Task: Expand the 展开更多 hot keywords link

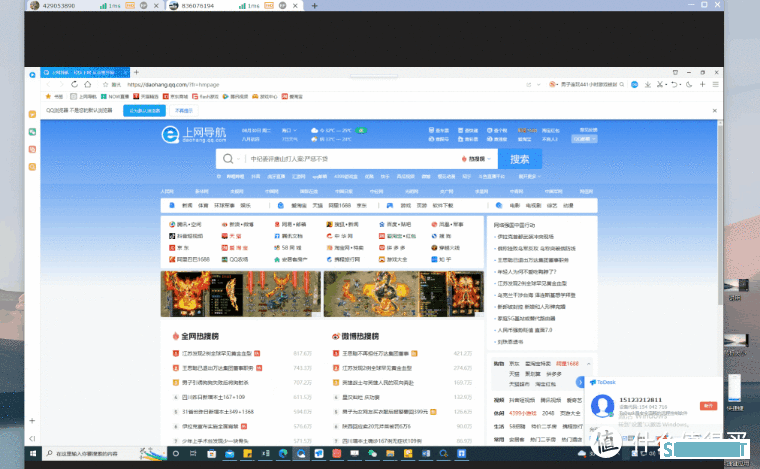Action: [x=529, y=176]
